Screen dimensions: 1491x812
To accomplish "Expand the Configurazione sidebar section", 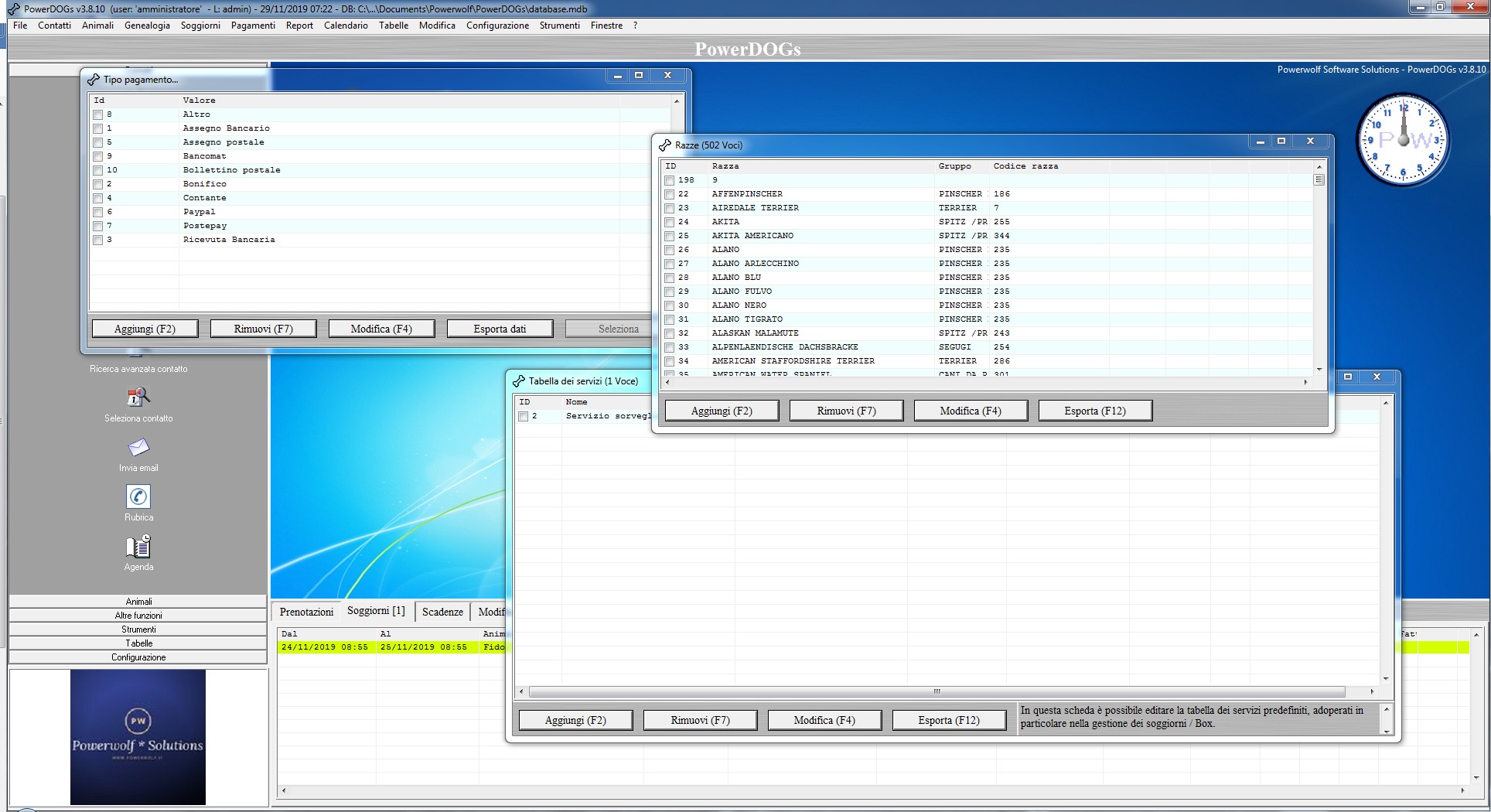I will (138, 657).
